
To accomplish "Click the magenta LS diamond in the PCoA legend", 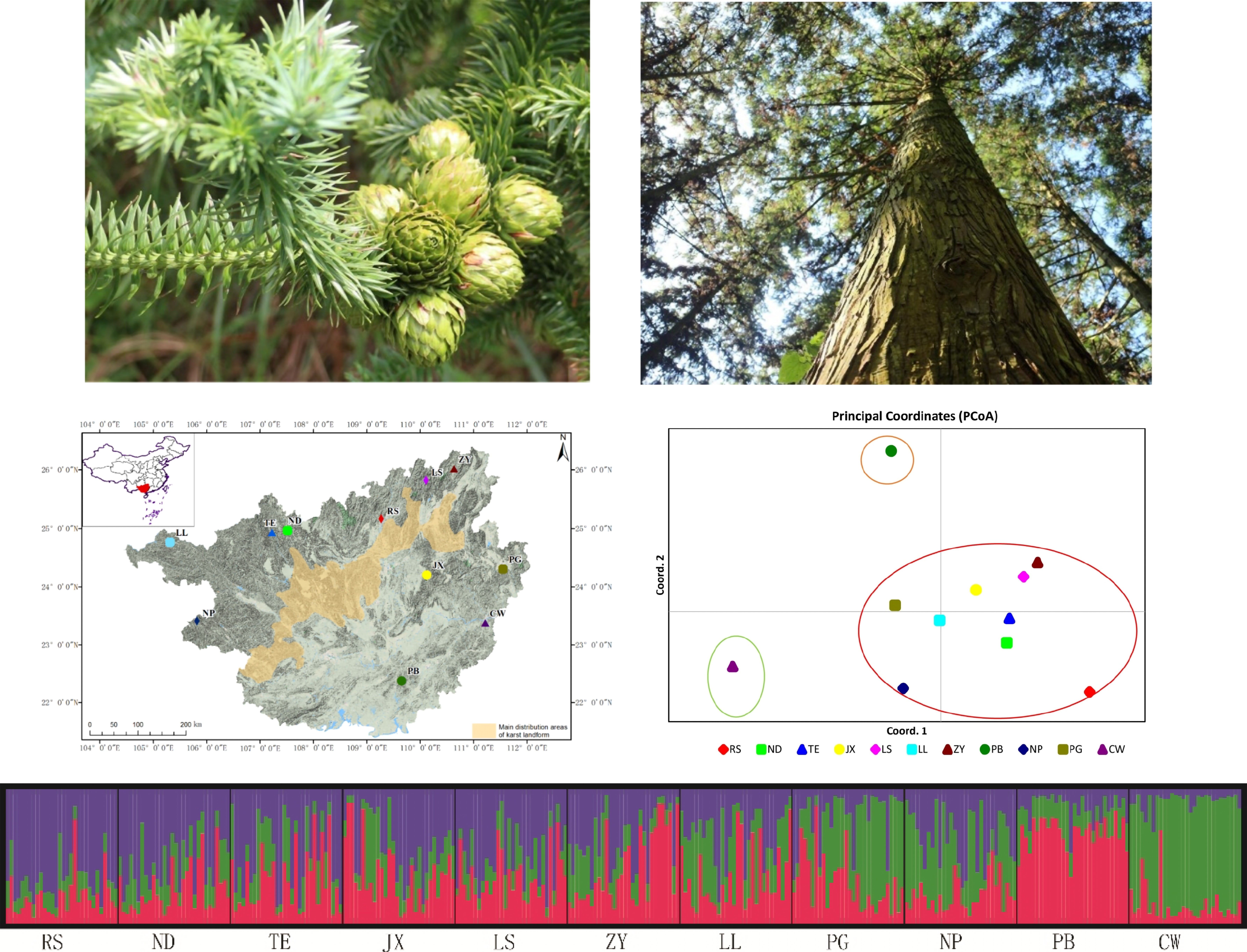I will 875,749.
